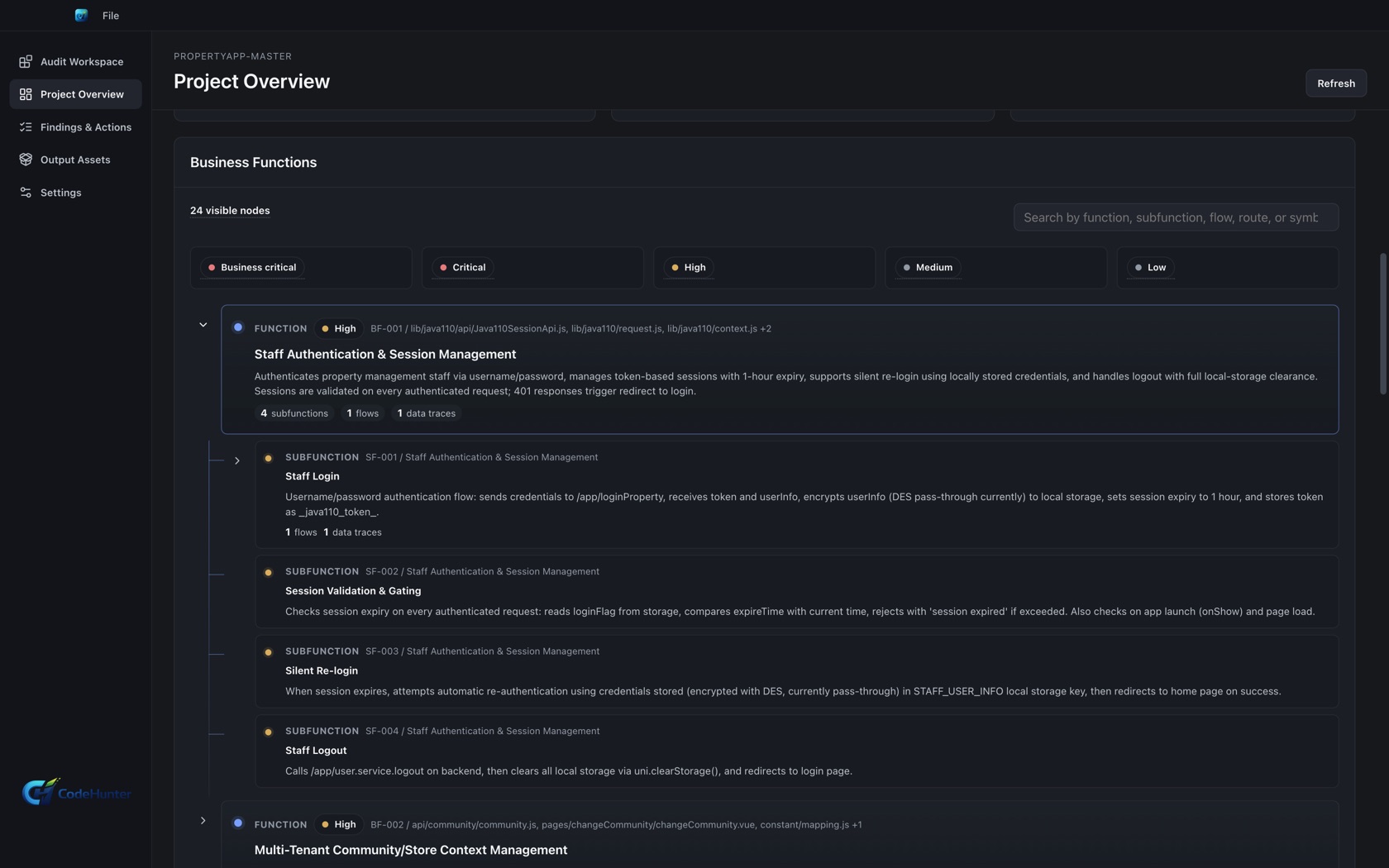The height and width of the screenshot is (868, 1389).
Task: Click the High badge on BF-001
Action: coord(338,329)
